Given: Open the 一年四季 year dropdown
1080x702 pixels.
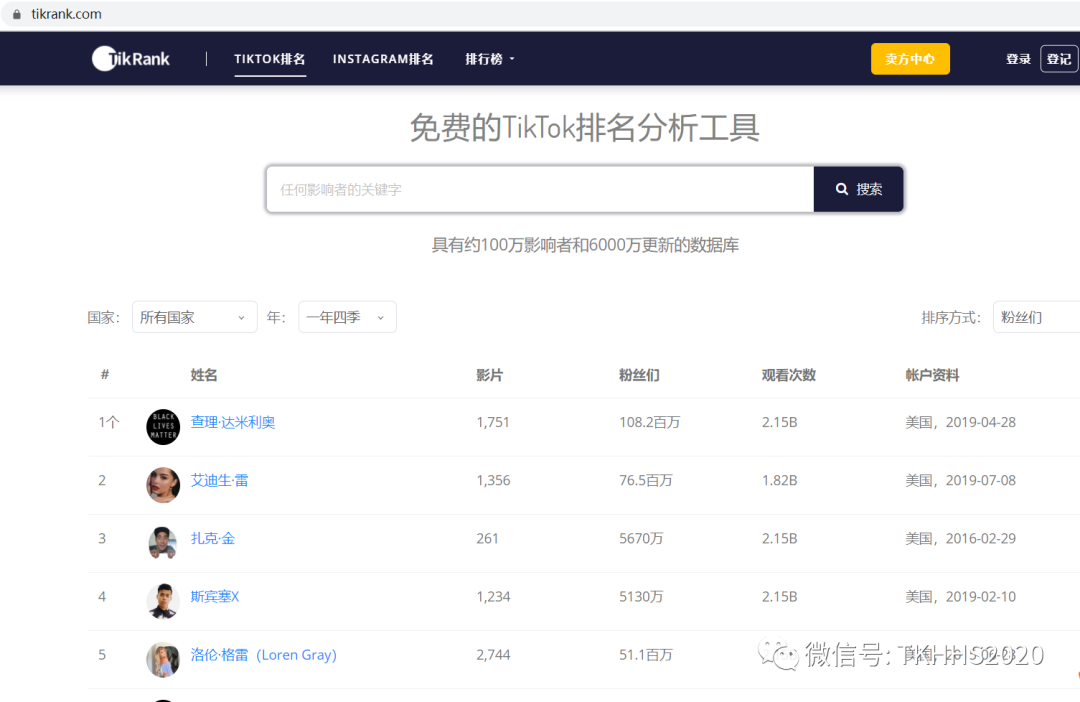Looking at the screenshot, I should pyautogui.click(x=347, y=317).
